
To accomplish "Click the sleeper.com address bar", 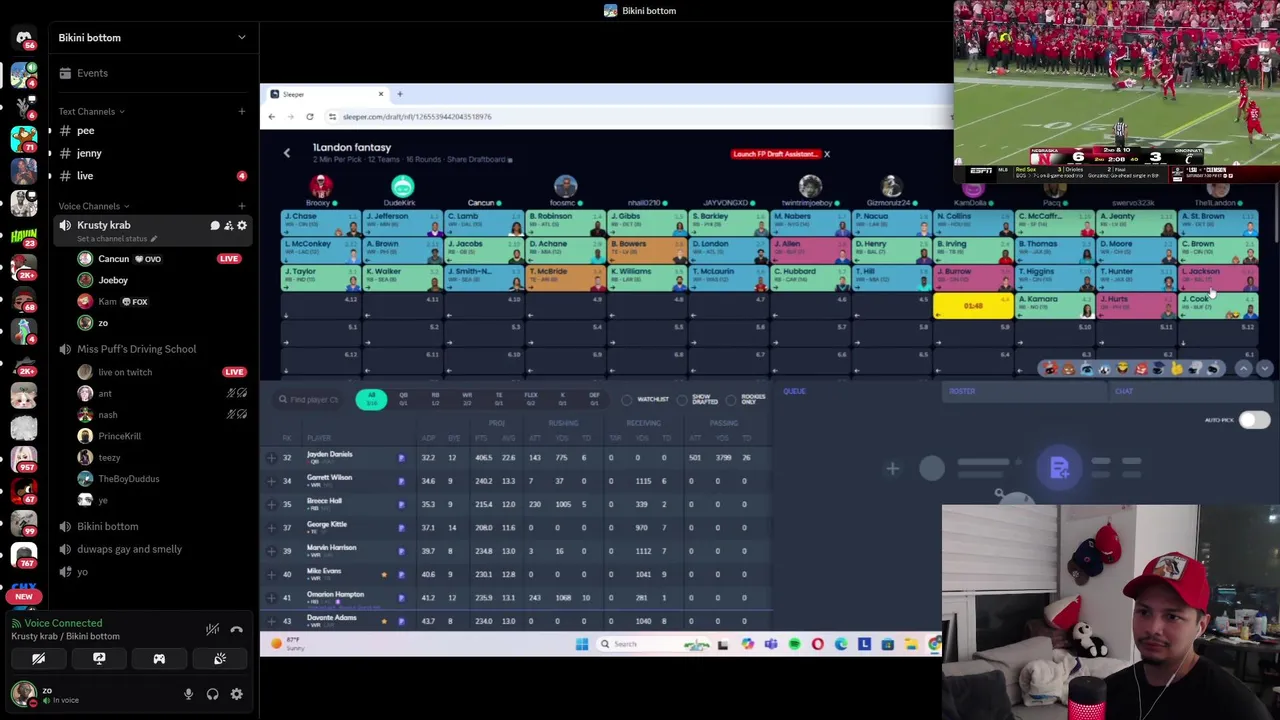I will click(635, 117).
